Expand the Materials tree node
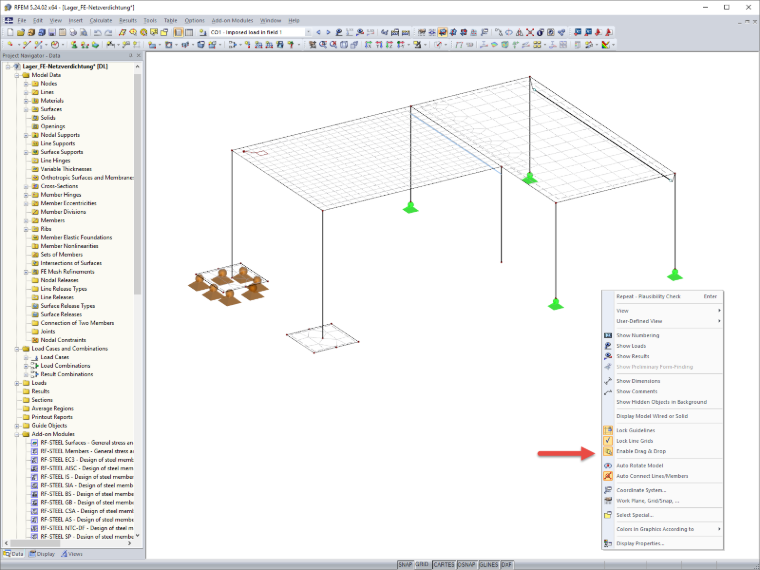 coord(26,101)
